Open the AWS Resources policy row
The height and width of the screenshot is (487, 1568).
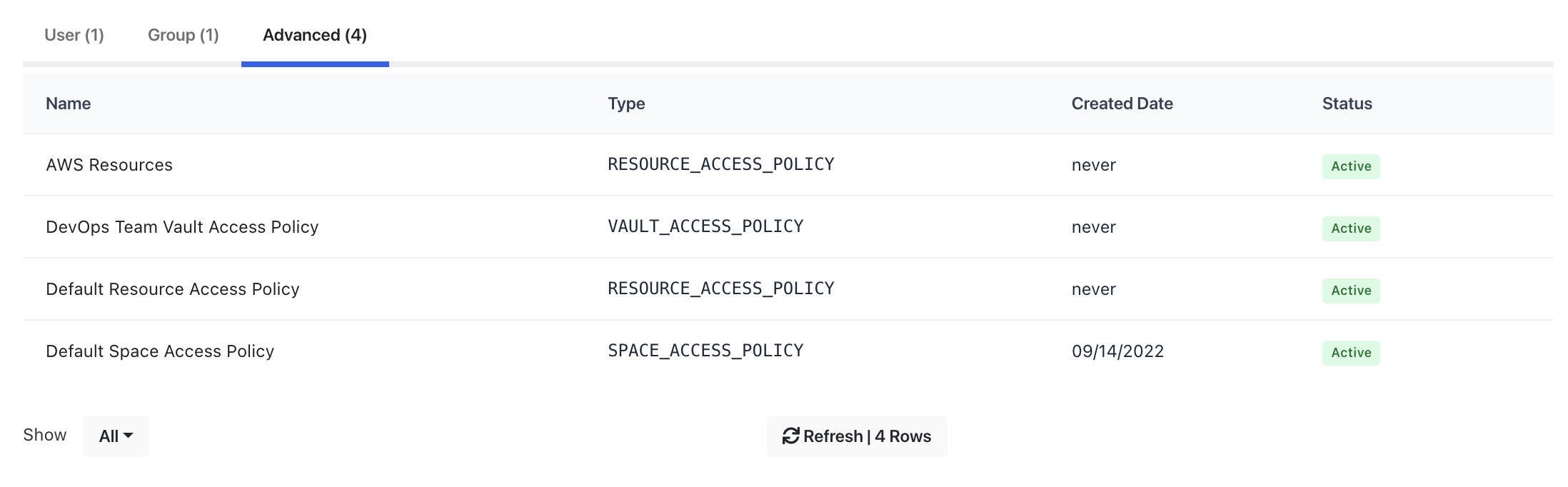click(109, 165)
